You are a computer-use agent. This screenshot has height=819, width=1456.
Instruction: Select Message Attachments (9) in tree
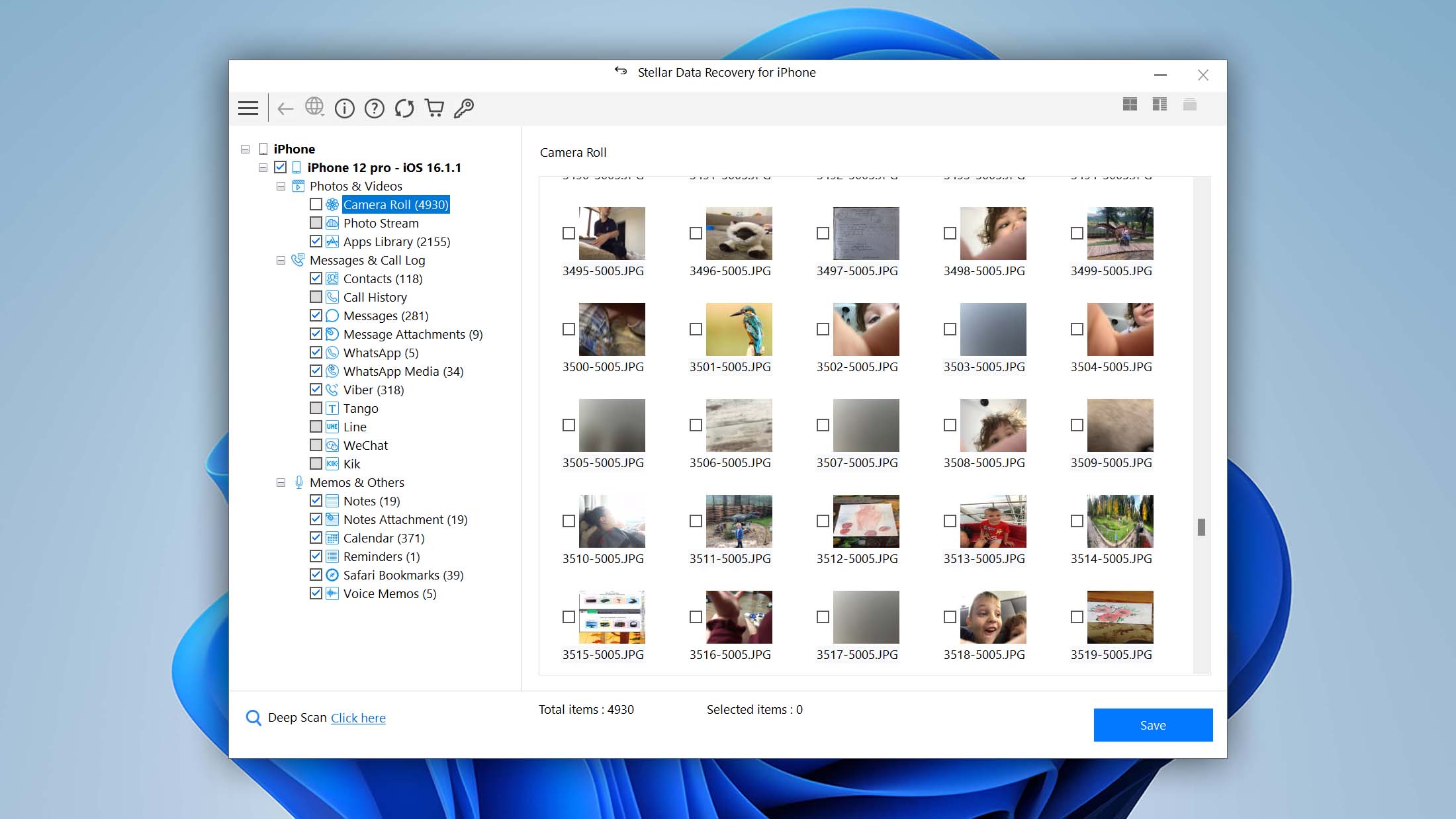point(413,334)
